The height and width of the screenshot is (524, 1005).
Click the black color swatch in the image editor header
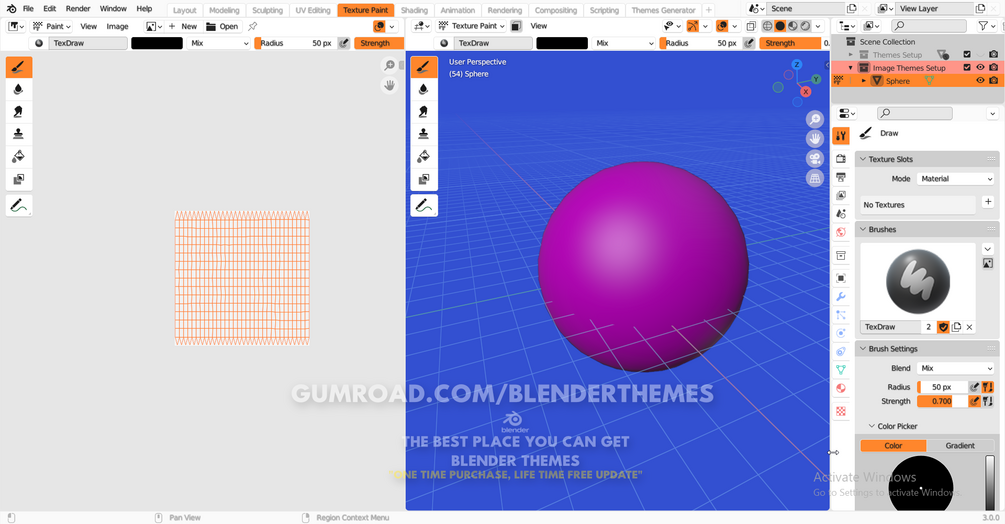coord(157,44)
